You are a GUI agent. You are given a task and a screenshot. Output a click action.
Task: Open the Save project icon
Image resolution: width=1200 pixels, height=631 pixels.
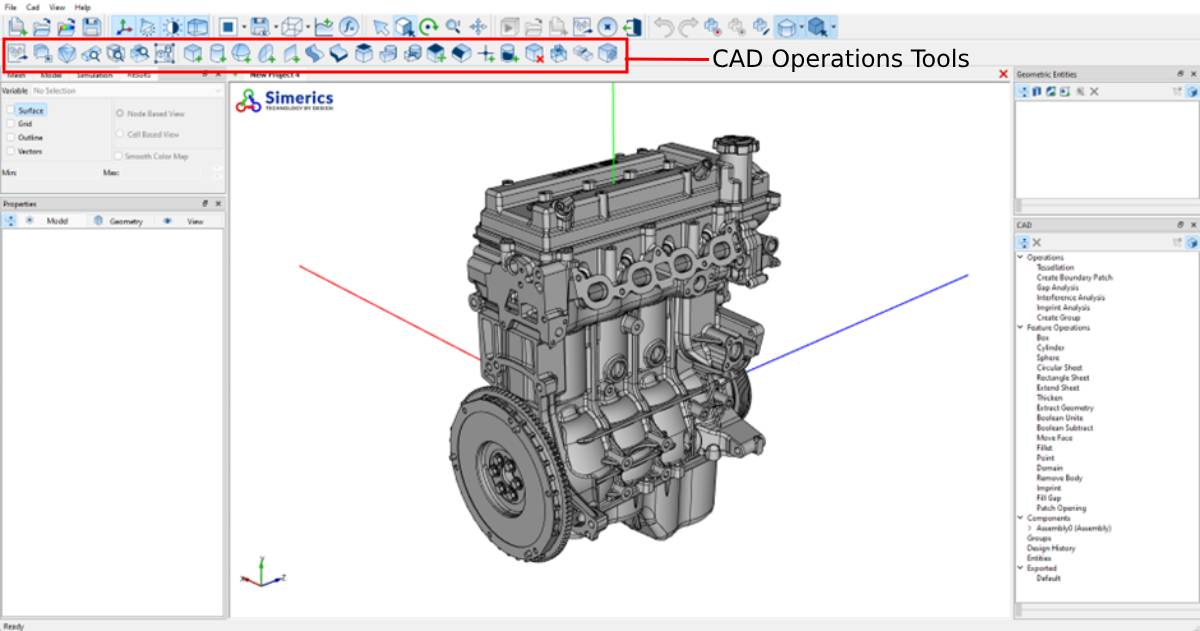click(90, 25)
